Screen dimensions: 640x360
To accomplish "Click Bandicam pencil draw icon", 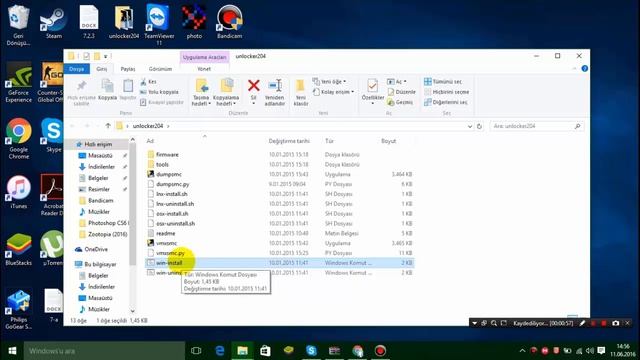I will tap(582, 323).
